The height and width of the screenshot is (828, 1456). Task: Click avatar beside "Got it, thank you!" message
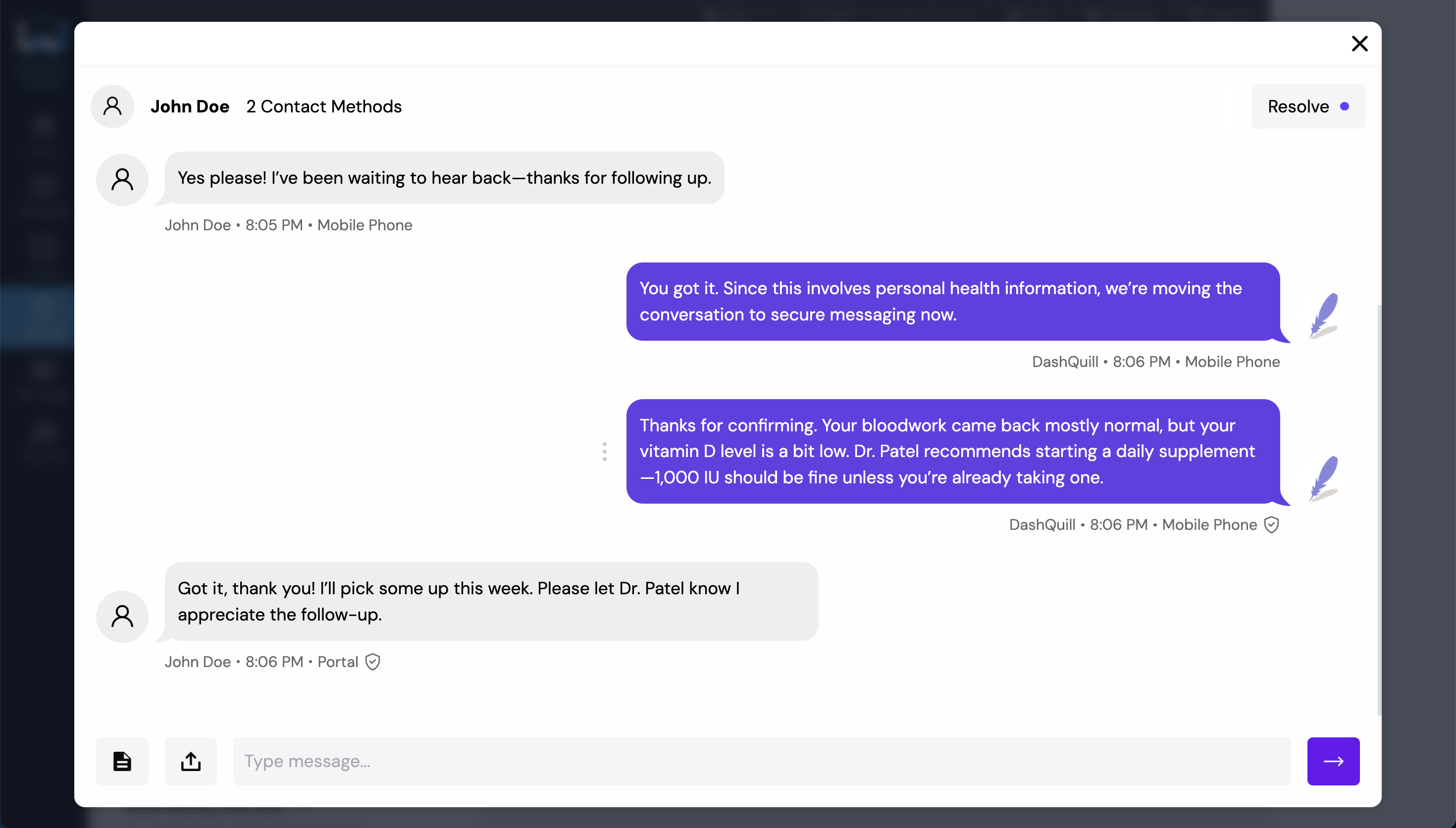click(122, 617)
